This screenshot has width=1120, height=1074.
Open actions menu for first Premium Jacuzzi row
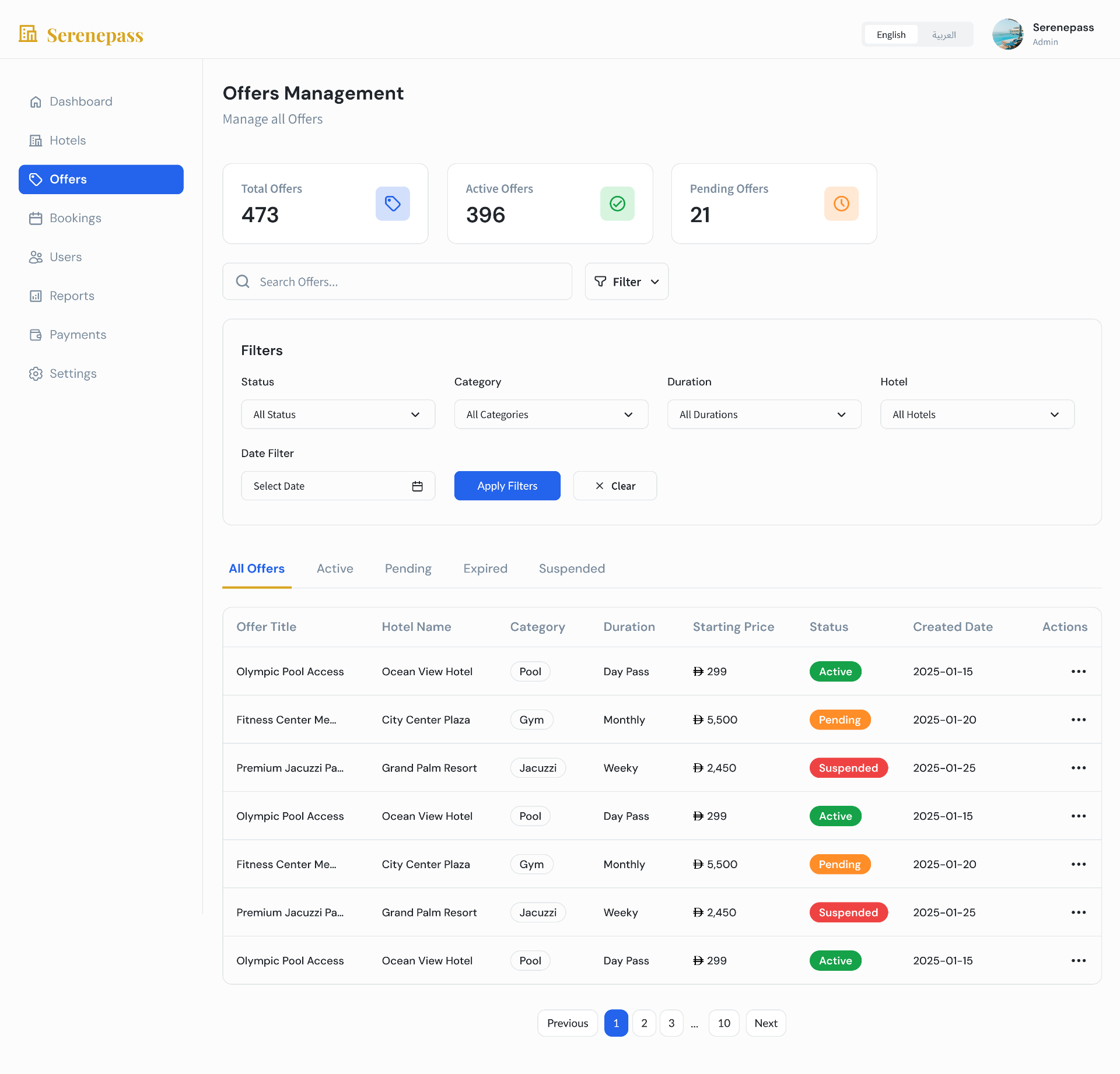(x=1079, y=768)
